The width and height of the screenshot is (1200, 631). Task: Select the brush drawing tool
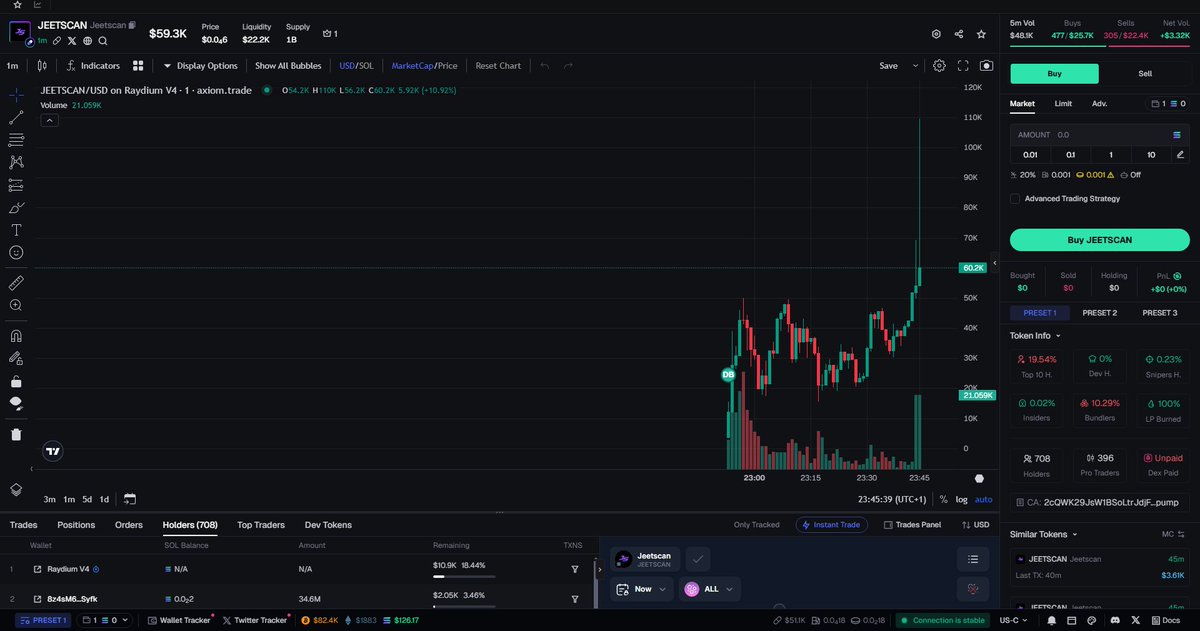pos(16,208)
